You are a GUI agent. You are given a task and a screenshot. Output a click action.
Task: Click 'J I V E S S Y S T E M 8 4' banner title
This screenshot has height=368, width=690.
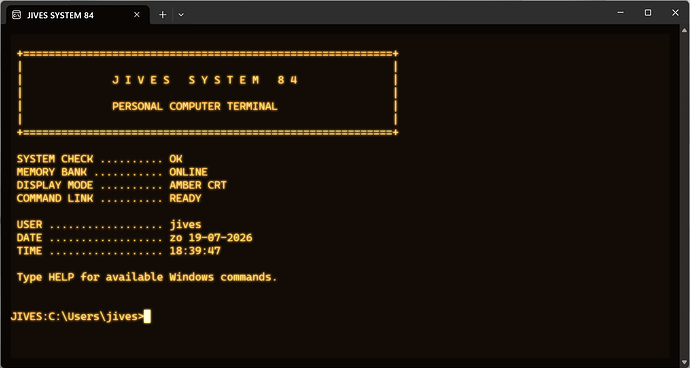click(205, 80)
